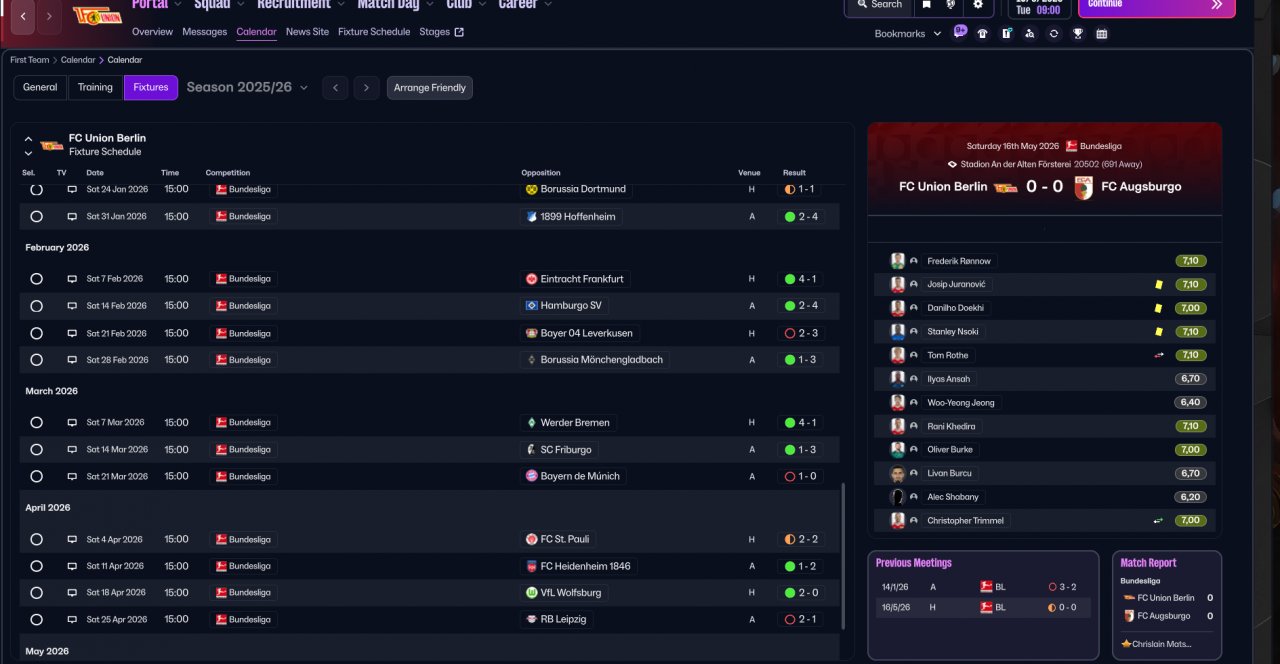
Task: Open the News Site tab
Action: pos(307,32)
